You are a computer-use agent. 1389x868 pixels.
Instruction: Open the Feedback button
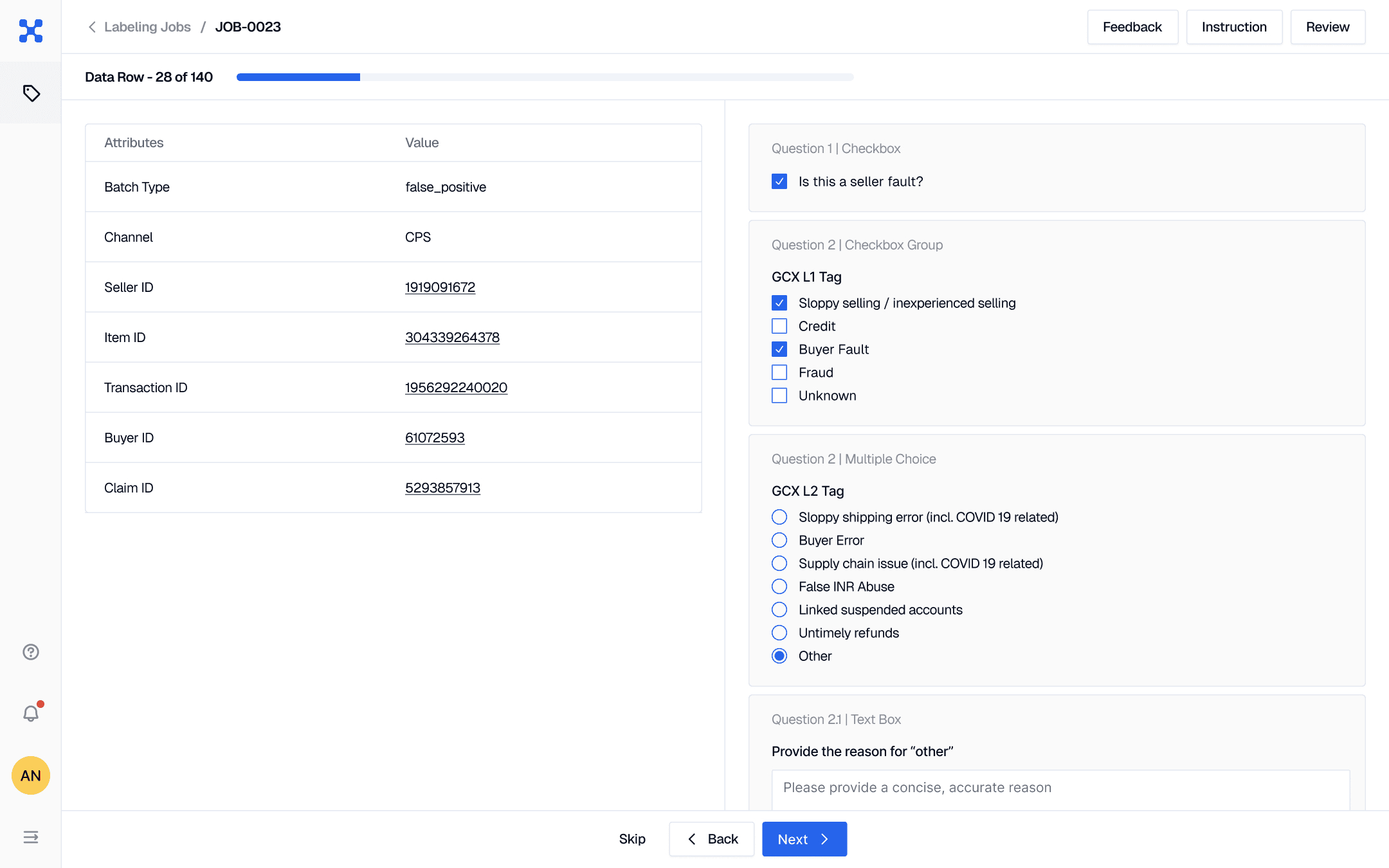1132,27
